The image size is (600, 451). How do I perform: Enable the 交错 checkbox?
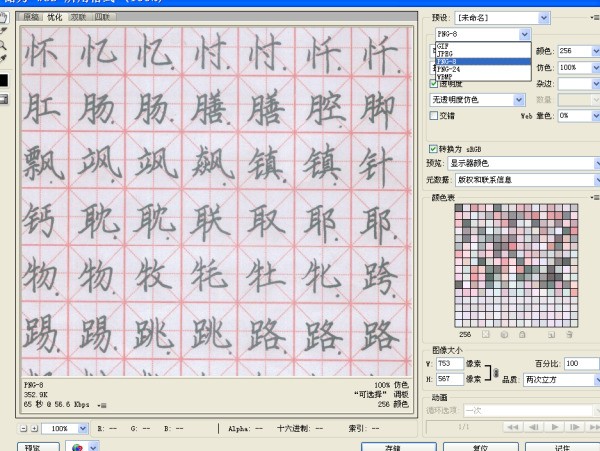click(x=434, y=115)
